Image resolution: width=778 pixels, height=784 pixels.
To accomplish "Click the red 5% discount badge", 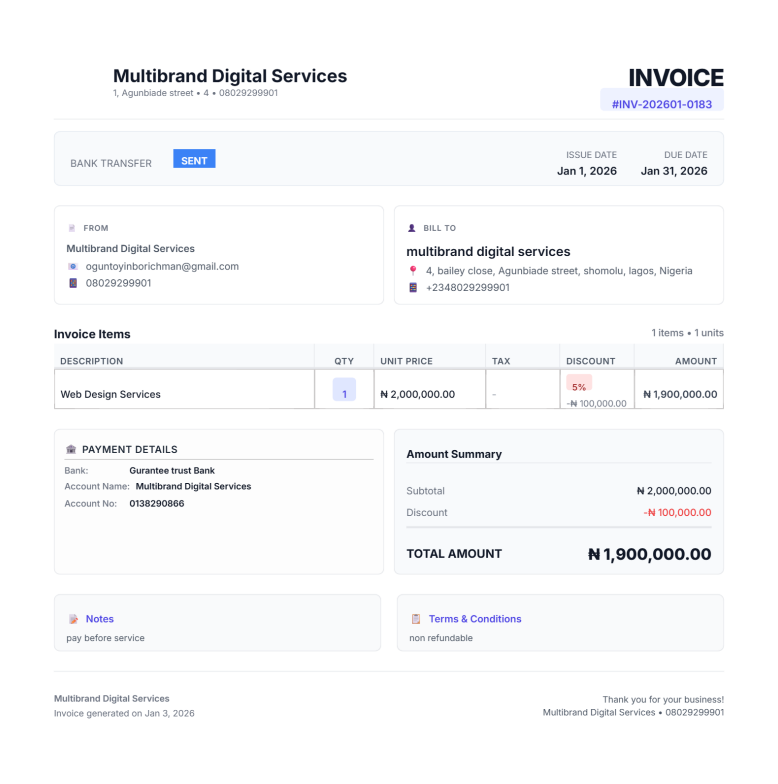I will (579, 385).
